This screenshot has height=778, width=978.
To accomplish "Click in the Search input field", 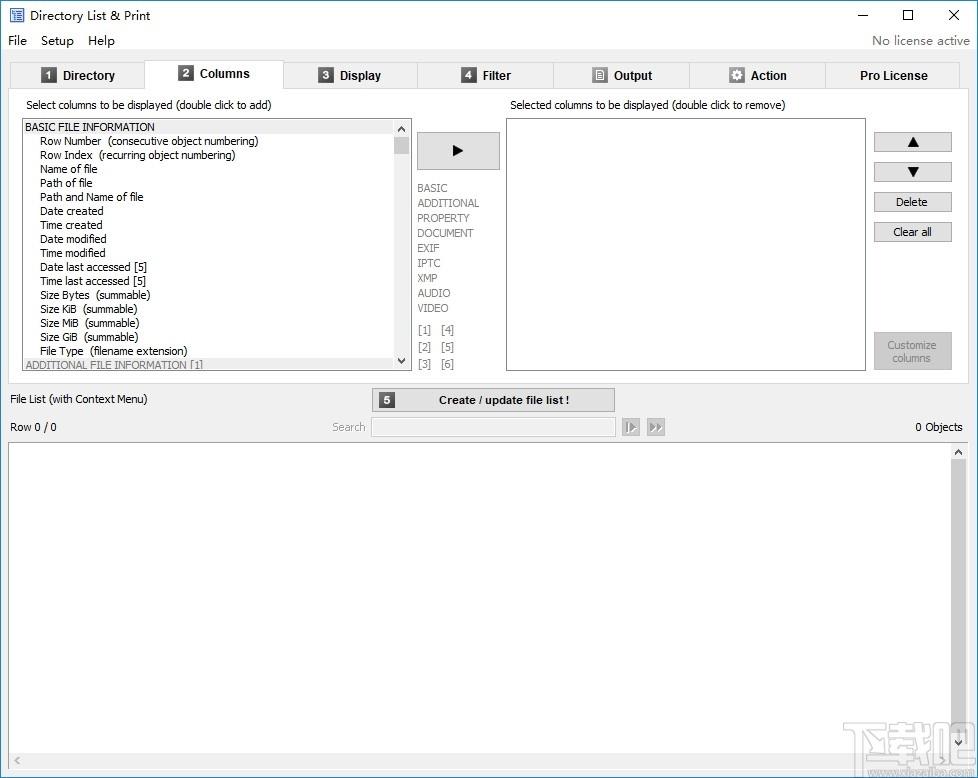I will 493,427.
